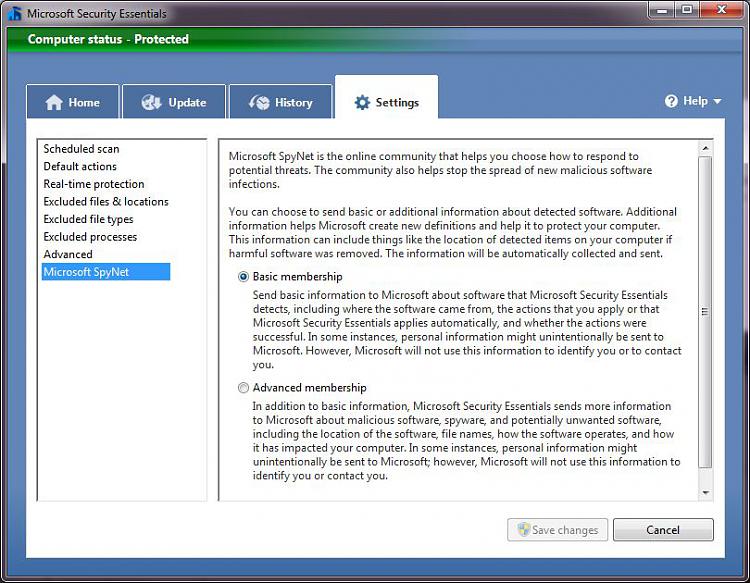
Task: Click the Advanced membership label text
Action: coord(309,388)
